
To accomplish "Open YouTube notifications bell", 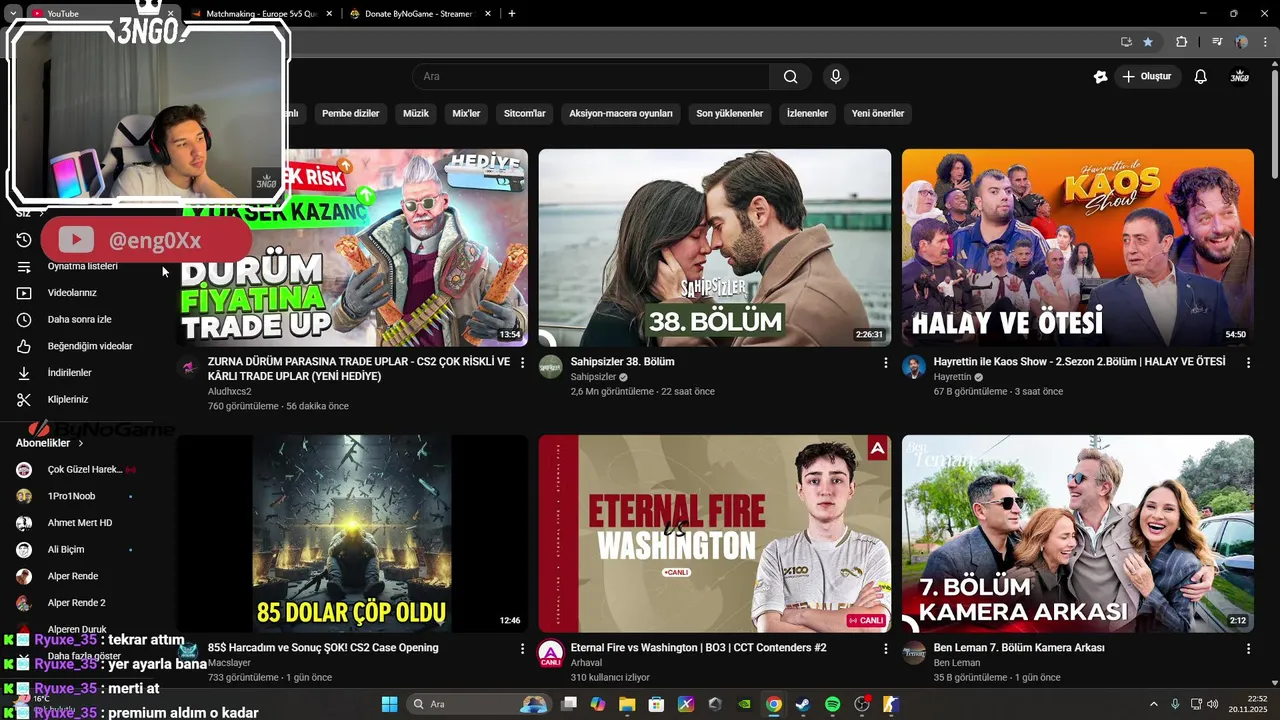I will tap(1201, 77).
